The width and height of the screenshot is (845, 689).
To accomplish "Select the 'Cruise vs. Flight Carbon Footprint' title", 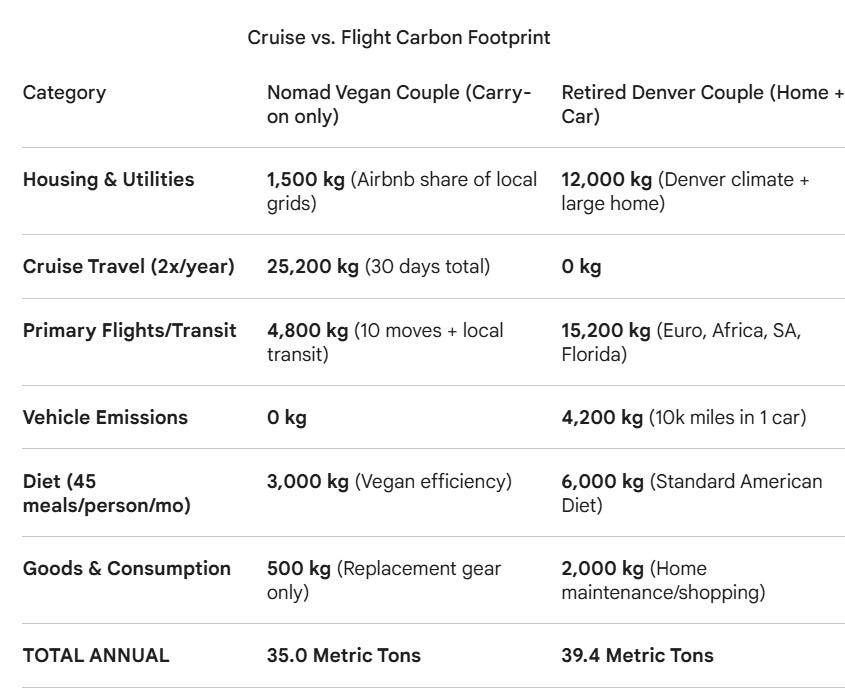I will (x=399, y=38).
